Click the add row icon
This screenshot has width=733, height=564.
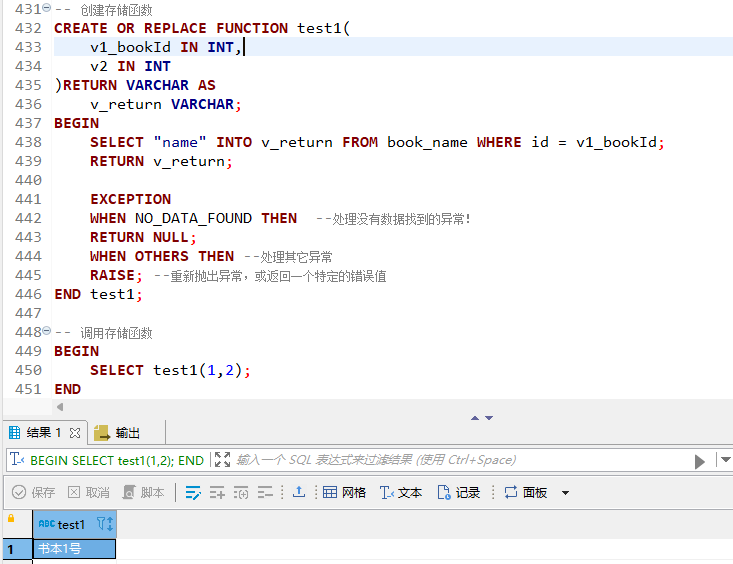217,492
